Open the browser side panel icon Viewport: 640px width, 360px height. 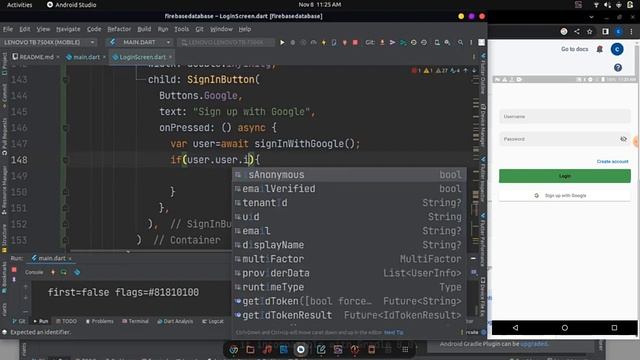605,31
